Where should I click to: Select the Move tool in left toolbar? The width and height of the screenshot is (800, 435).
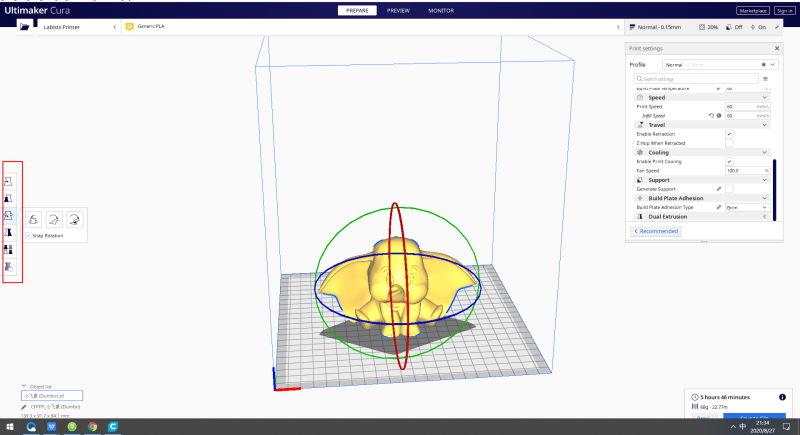(x=8, y=181)
